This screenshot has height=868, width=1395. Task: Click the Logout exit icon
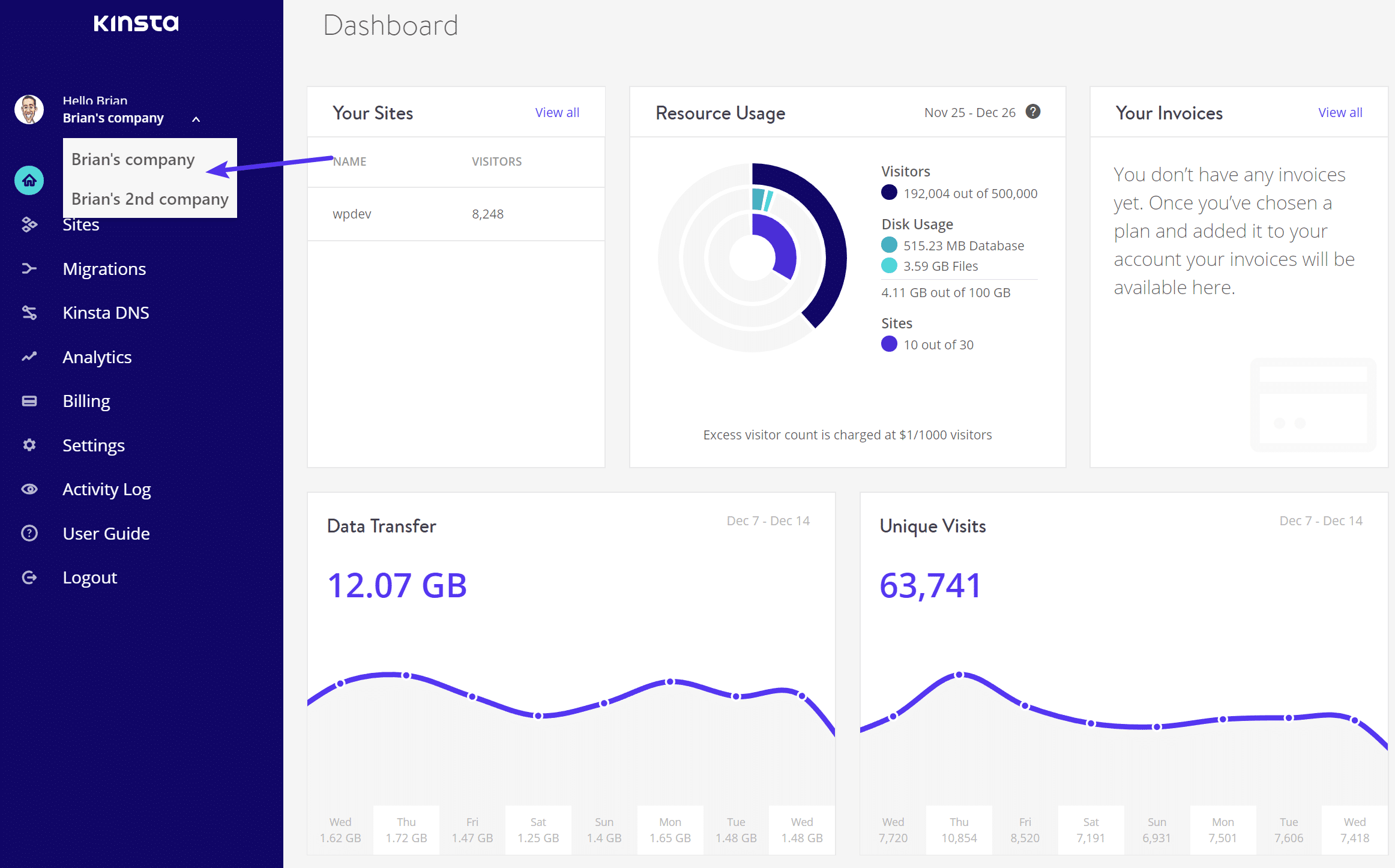(29, 577)
